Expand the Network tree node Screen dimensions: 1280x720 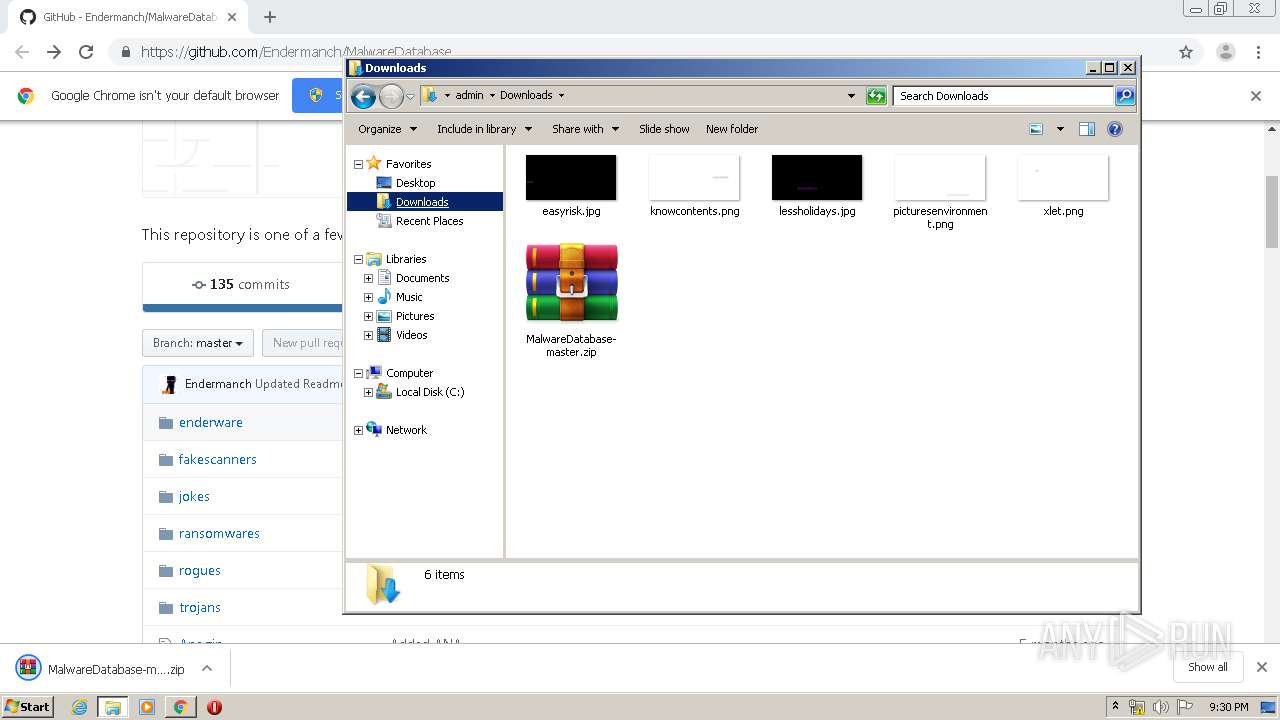358,430
